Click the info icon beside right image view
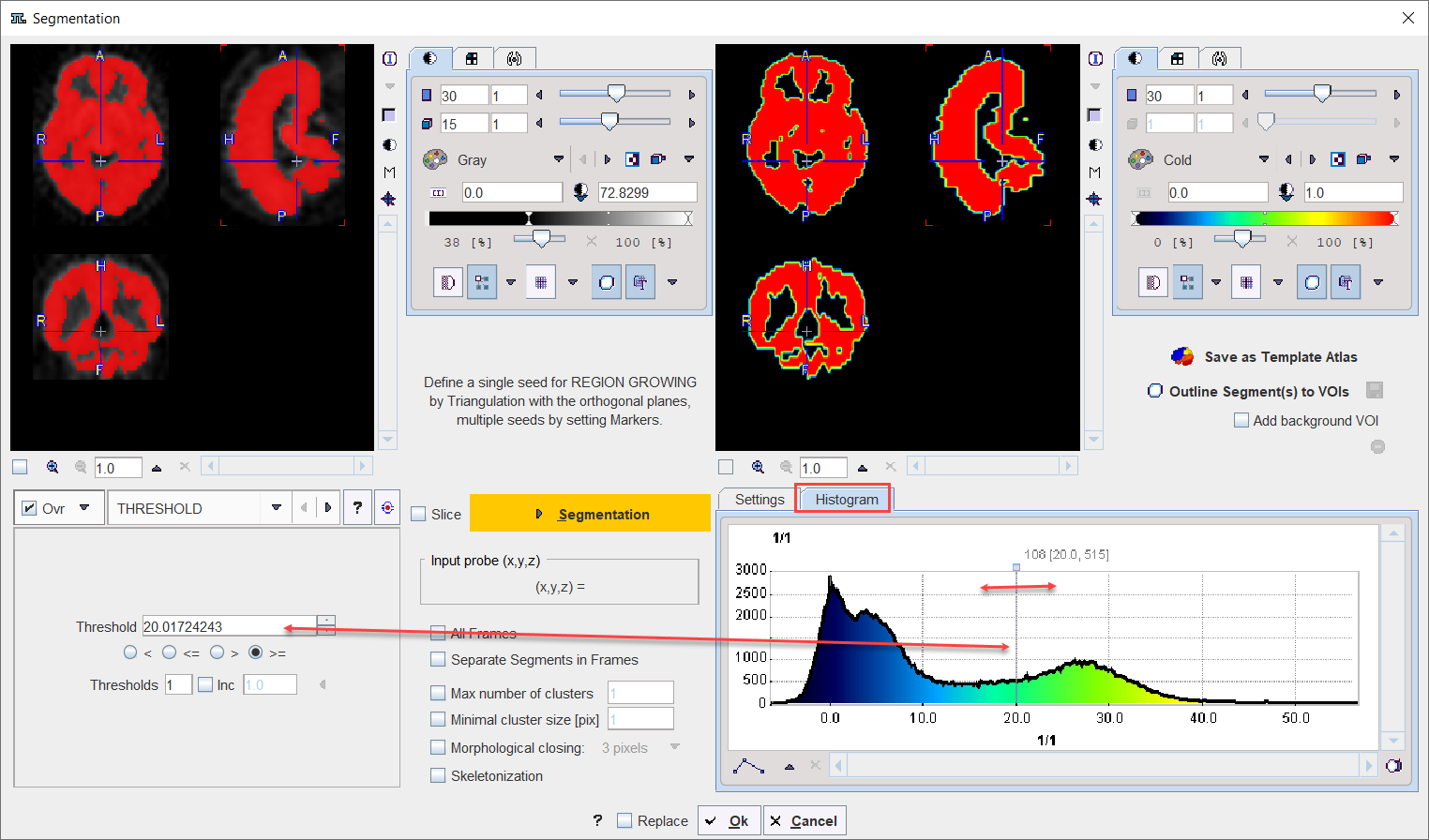Screen dimensions: 1429x840 click(1095, 58)
